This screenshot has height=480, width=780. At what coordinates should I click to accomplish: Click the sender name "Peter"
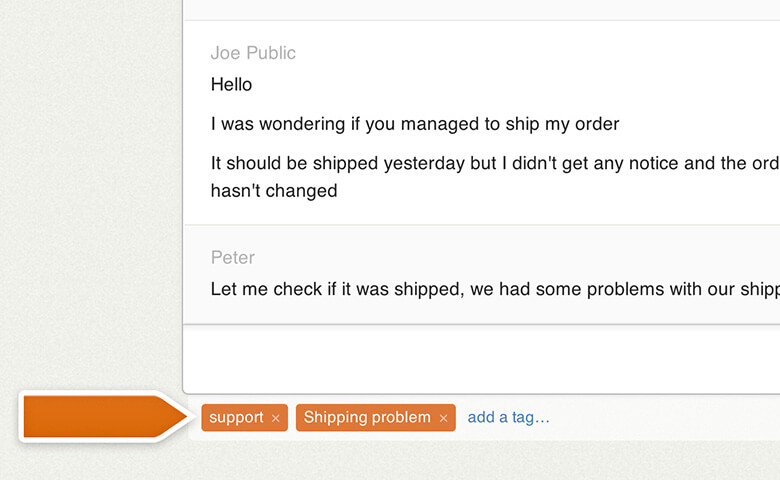(232, 257)
